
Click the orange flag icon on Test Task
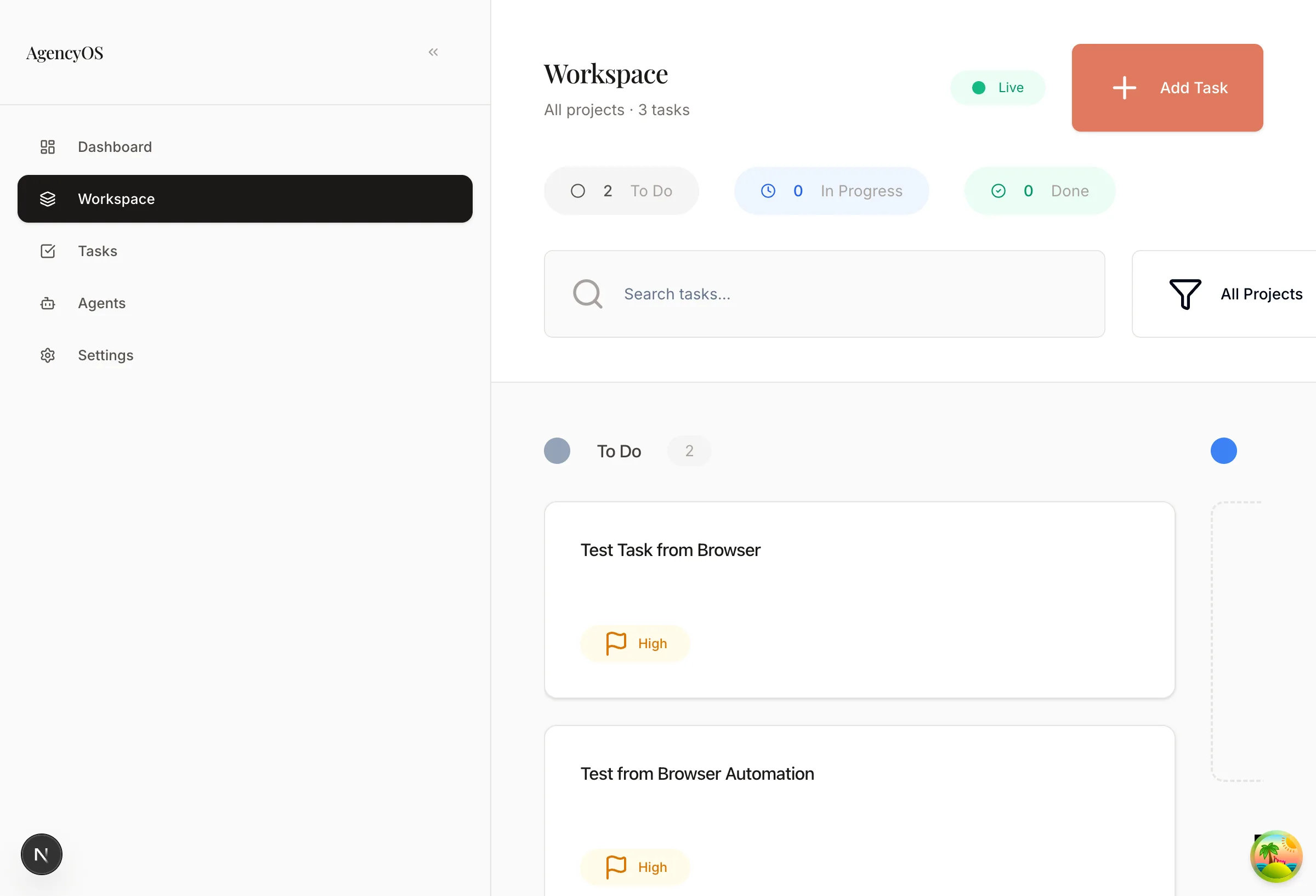(x=616, y=643)
